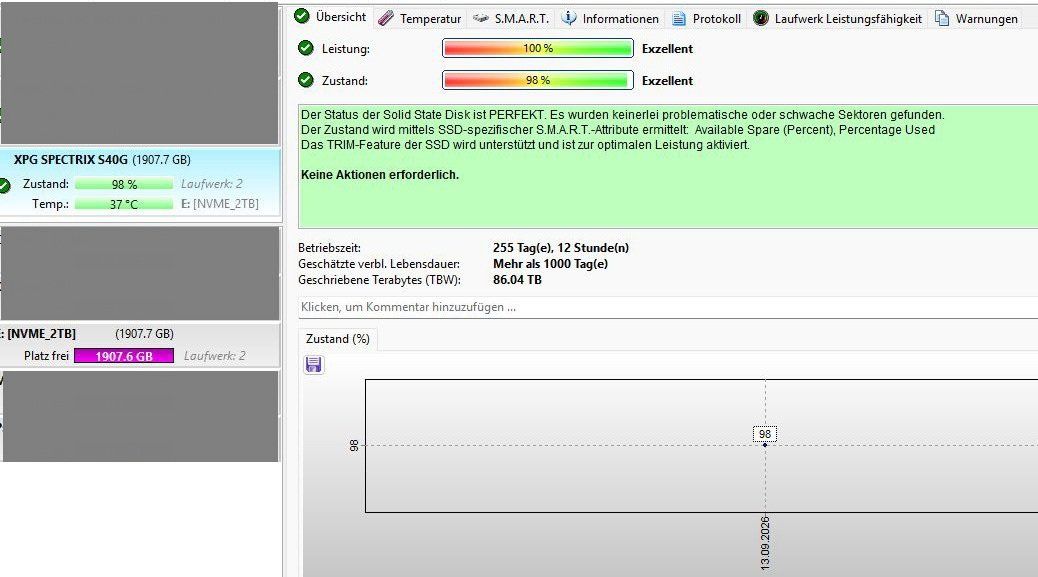Click 'Laufwerk: 2' beside the Platz frei bar
The image size is (1038, 577).
(x=214, y=356)
